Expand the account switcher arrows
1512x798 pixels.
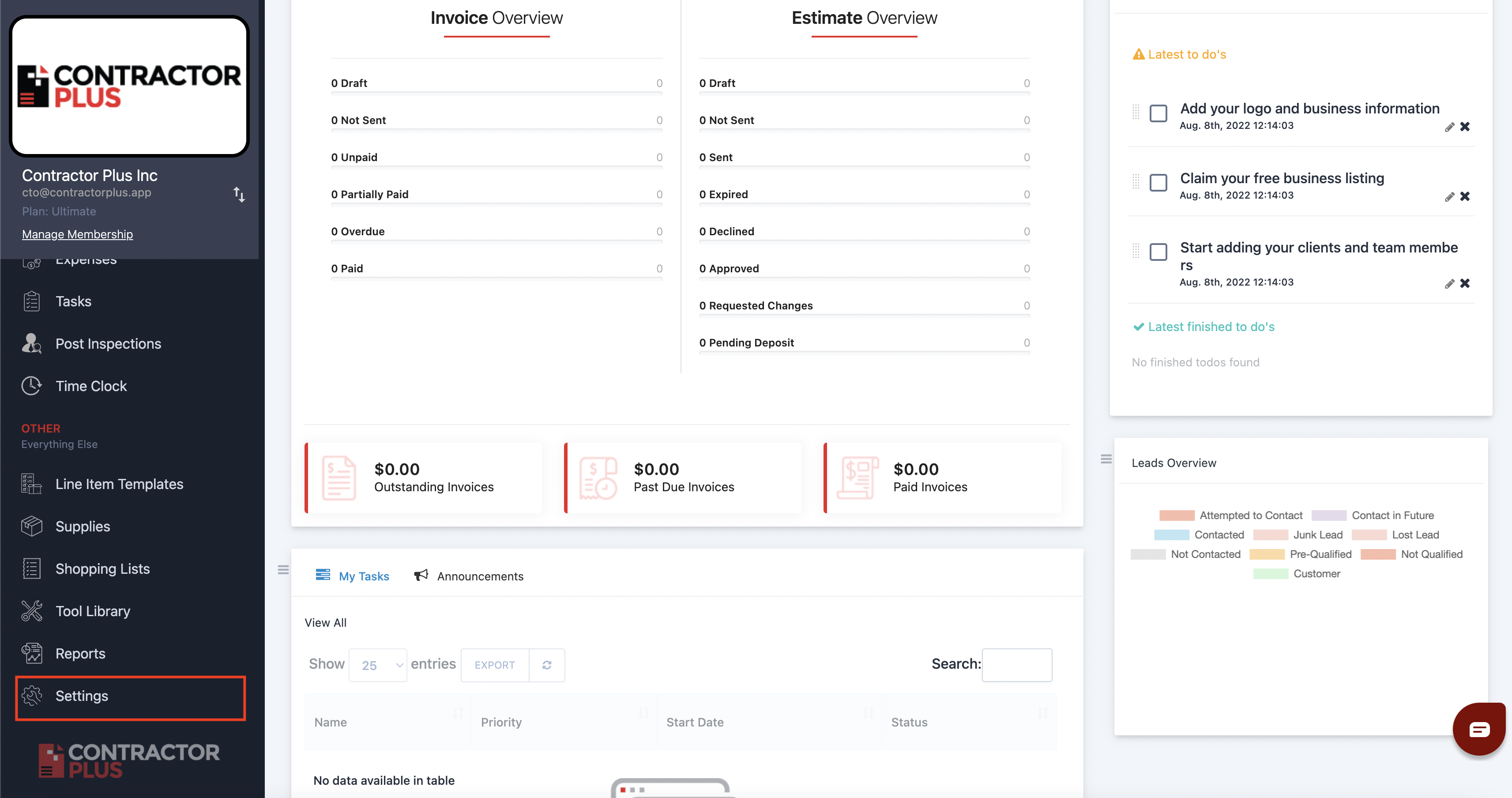pos(239,194)
